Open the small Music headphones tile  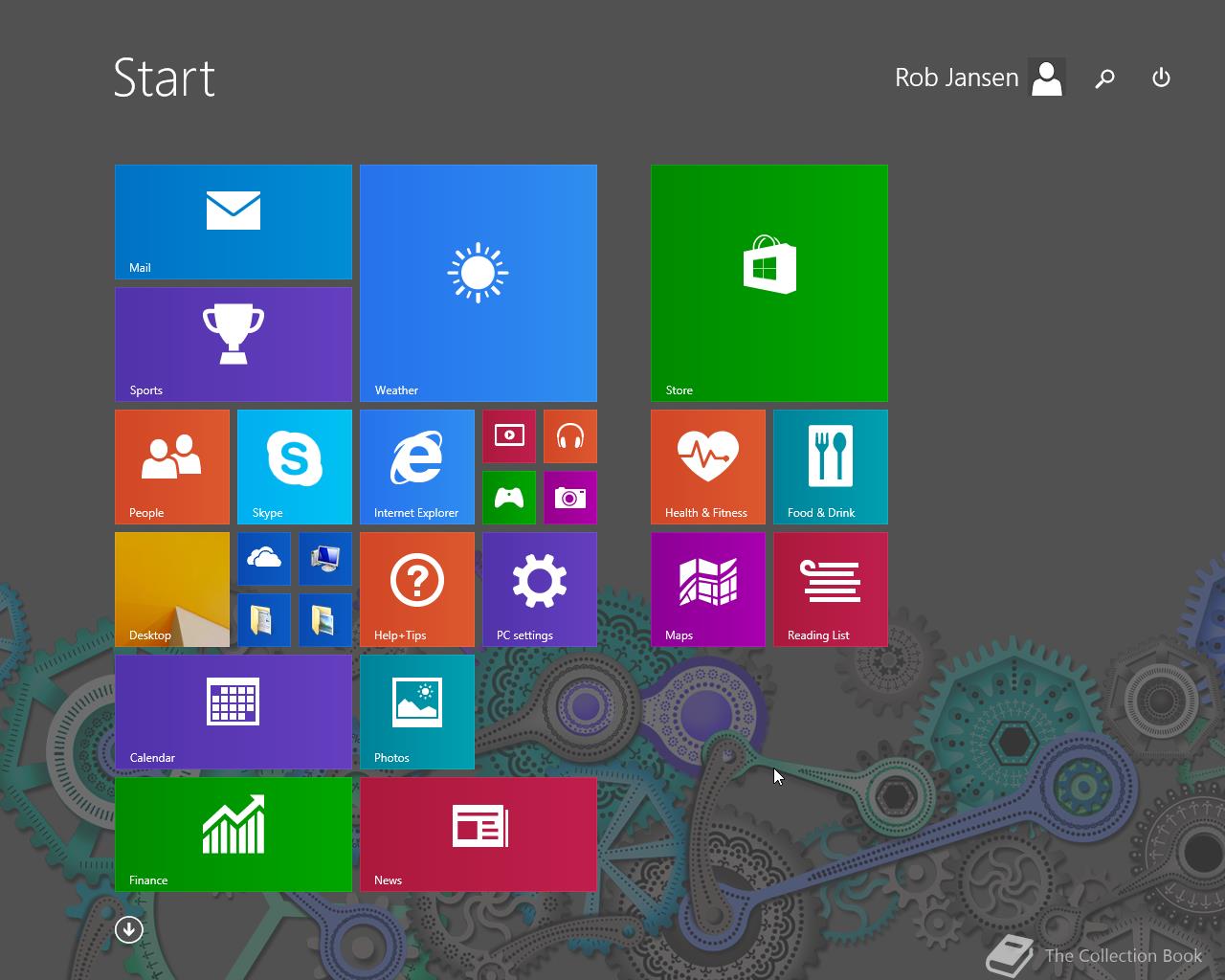coord(570,436)
